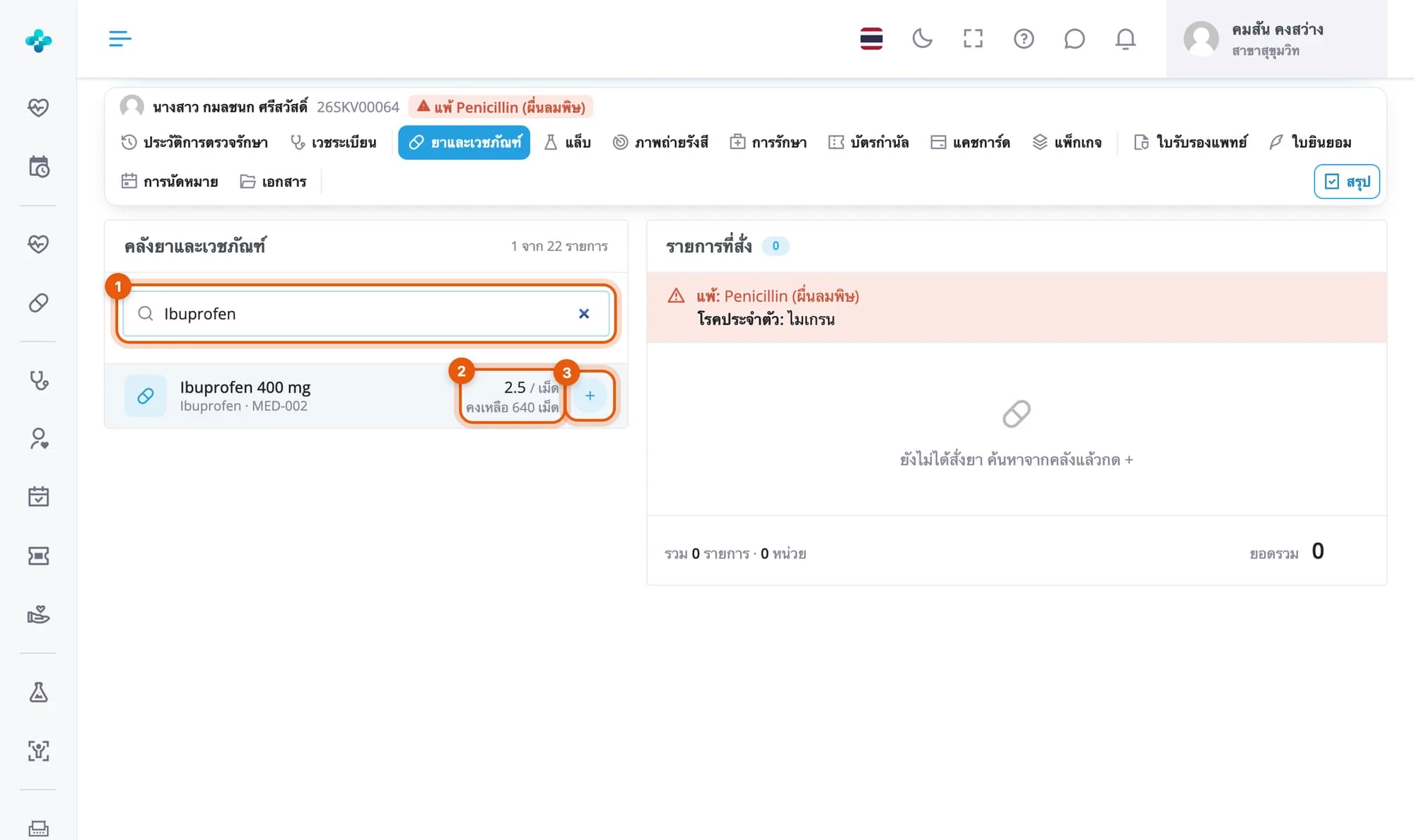
Task: Open notifications bell icon
Action: point(1125,39)
